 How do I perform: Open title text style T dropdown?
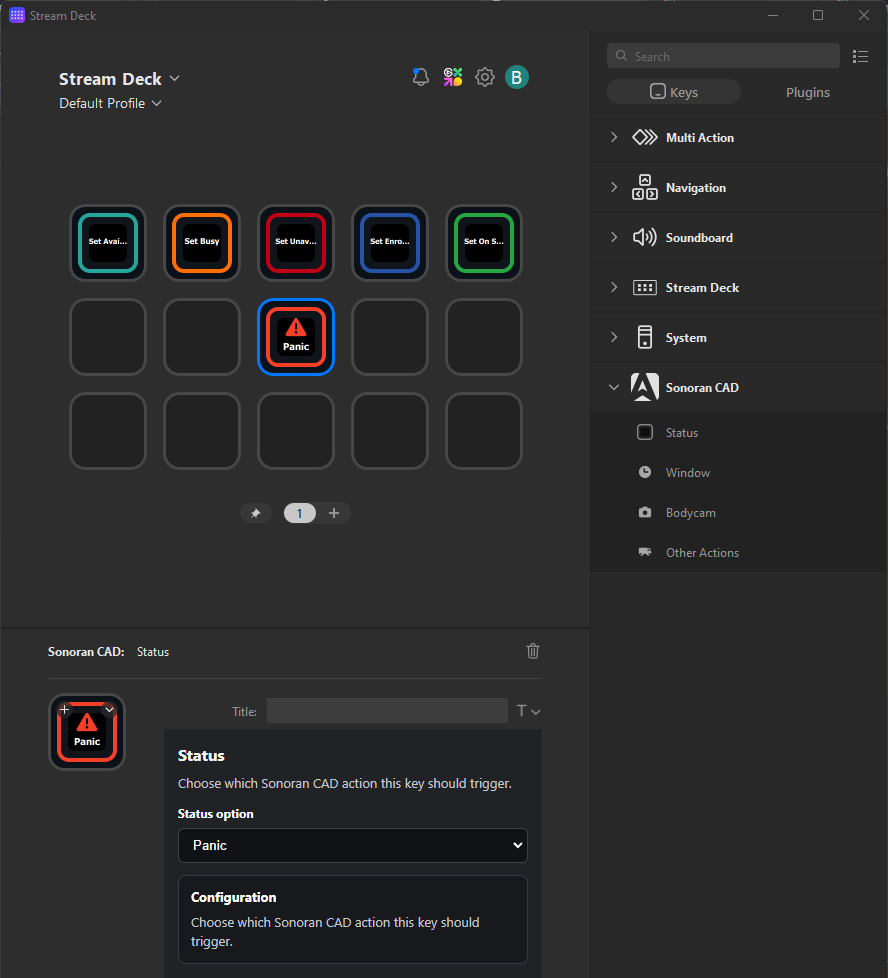click(x=528, y=711)
